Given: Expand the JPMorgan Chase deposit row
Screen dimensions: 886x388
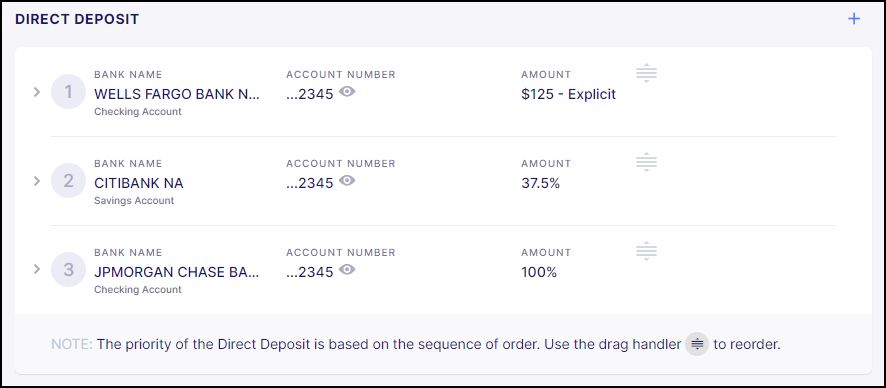Looking at the screenshot, I should point(37,269).
